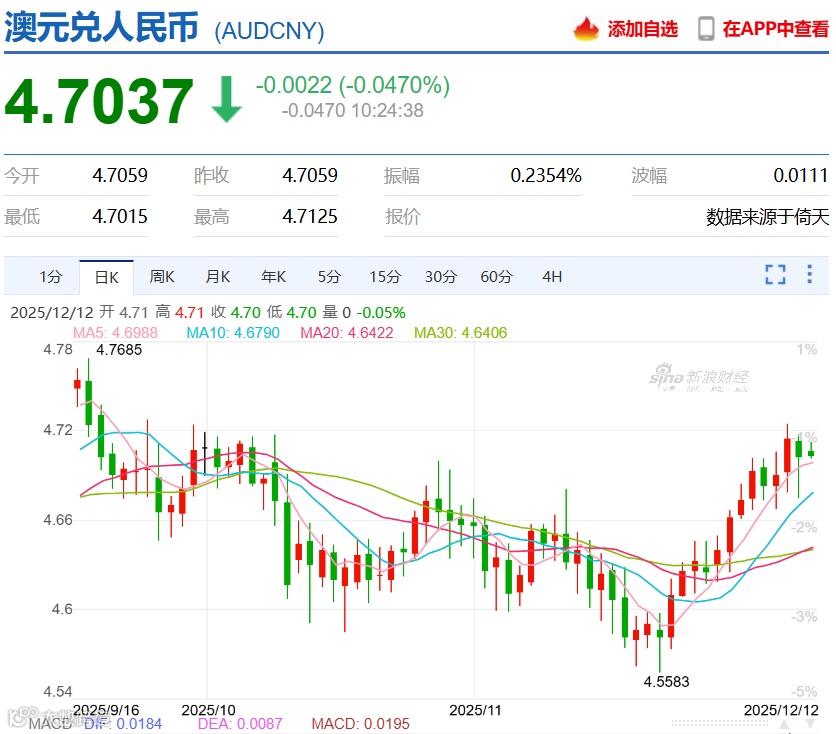The image size is (836, 734).
Task: Click the 2025/12/12 date axis label
Action: click(781, 710)
